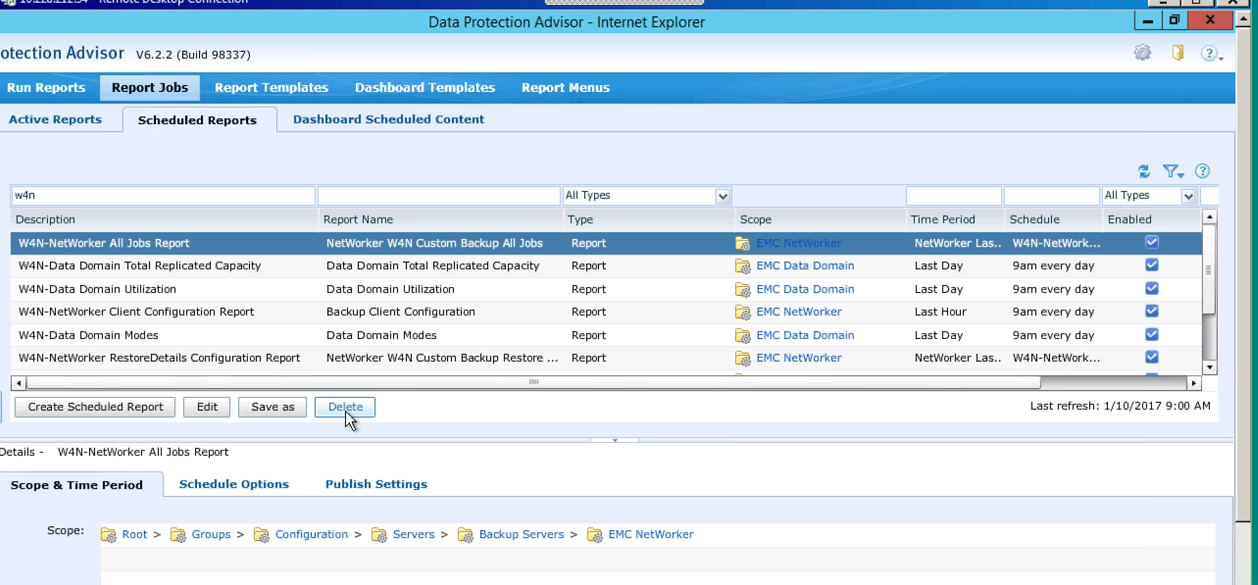The width and height of the screenshot is (1258, 585).
Task: Click EMC Data Domain scope link for Data Domain Modes
Action: (805, 335)
